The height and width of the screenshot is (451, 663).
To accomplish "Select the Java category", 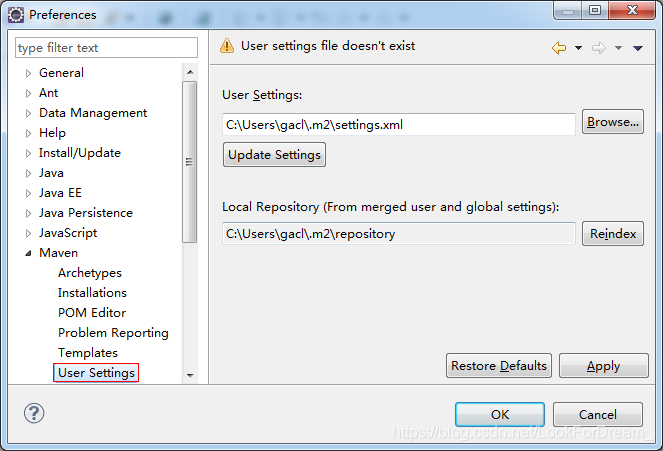I will click(51, 172).
